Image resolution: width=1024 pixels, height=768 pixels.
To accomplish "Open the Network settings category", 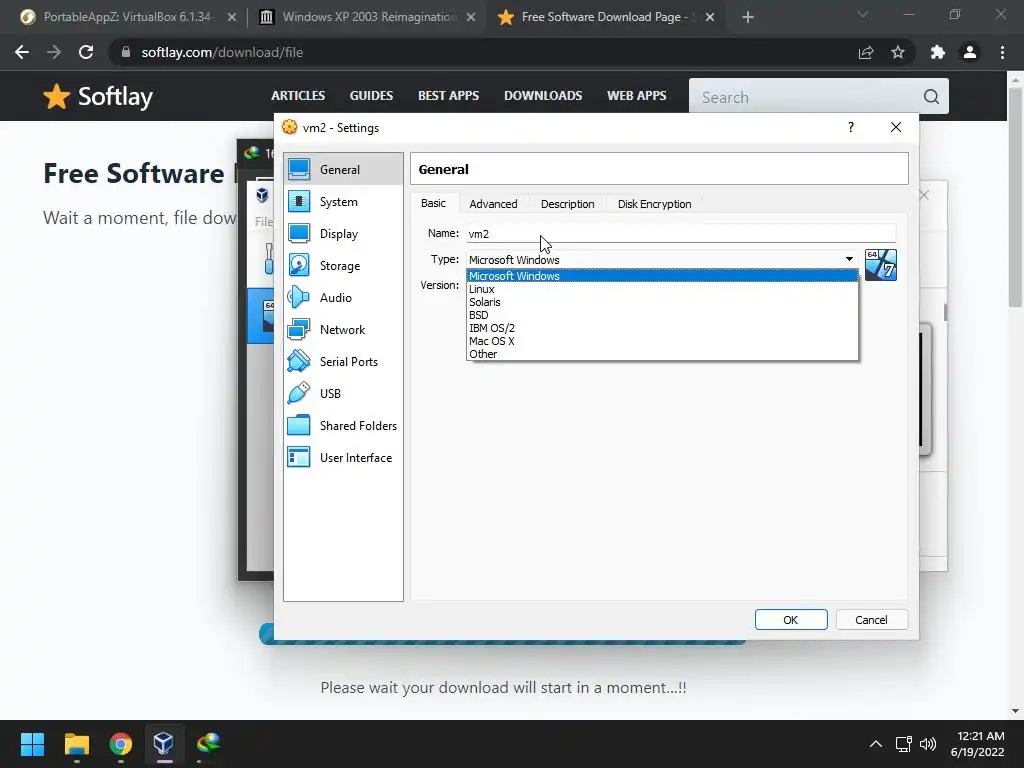I will (x=343, y=330).
